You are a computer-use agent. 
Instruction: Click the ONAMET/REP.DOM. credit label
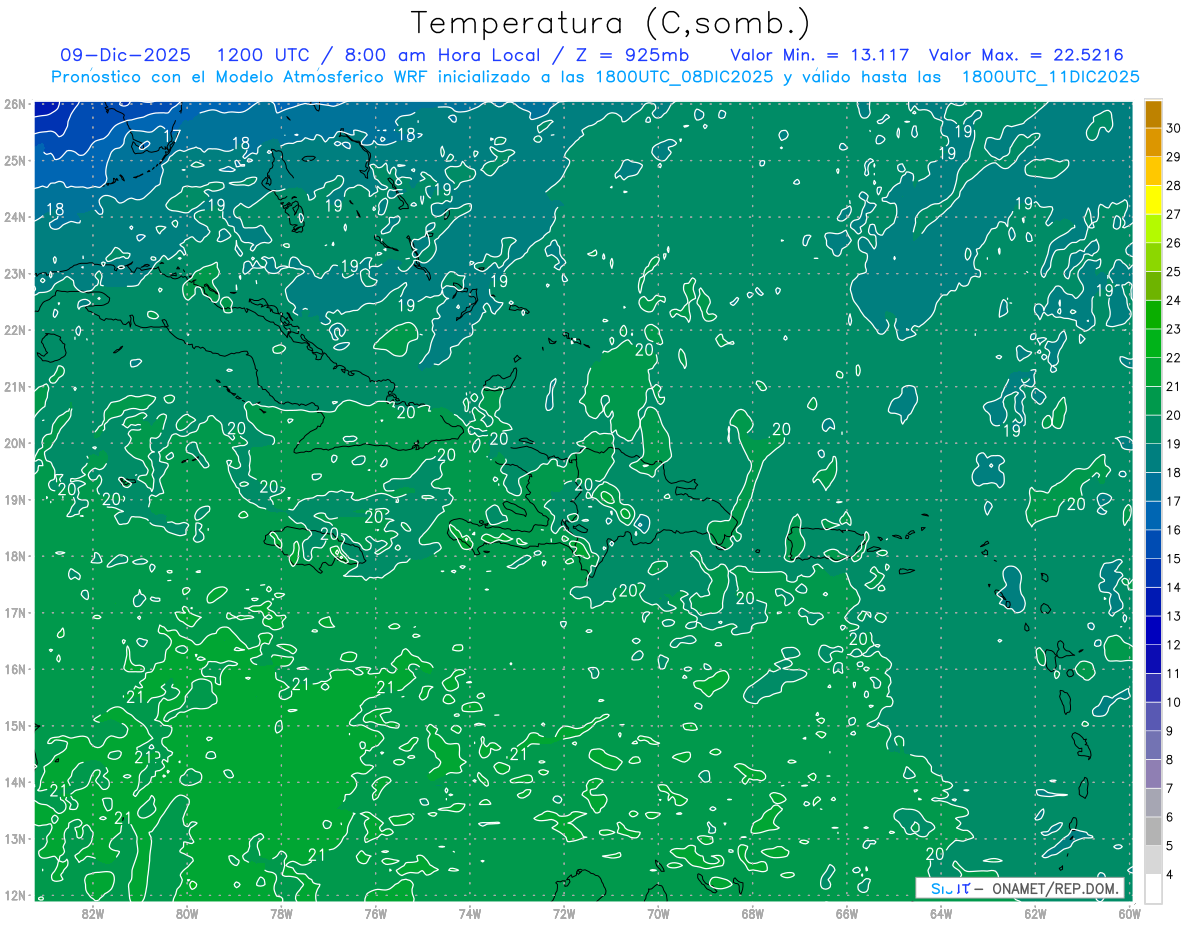(x=1055, y=888)
